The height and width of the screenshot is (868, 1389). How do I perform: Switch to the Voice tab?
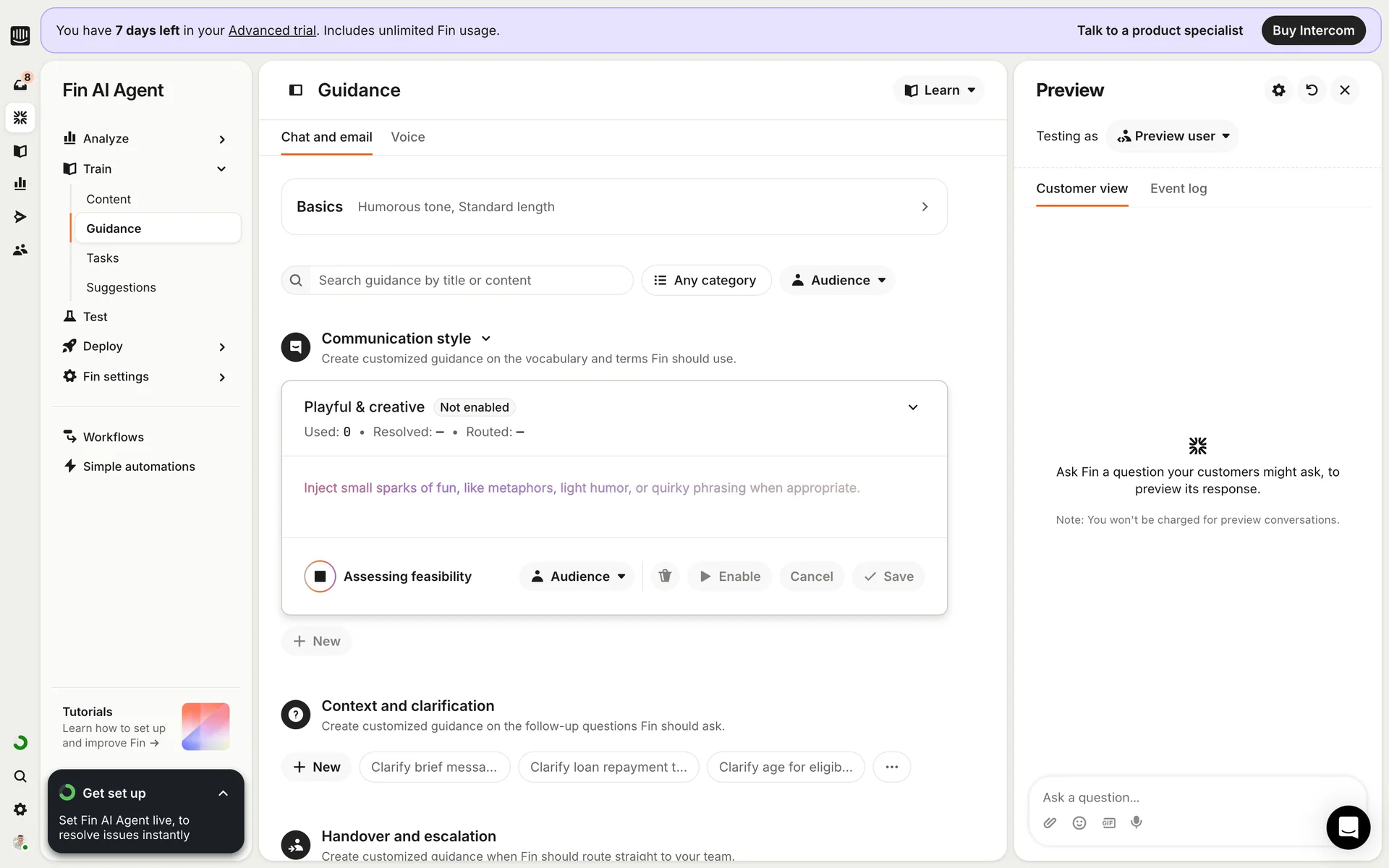pos(408,137)
